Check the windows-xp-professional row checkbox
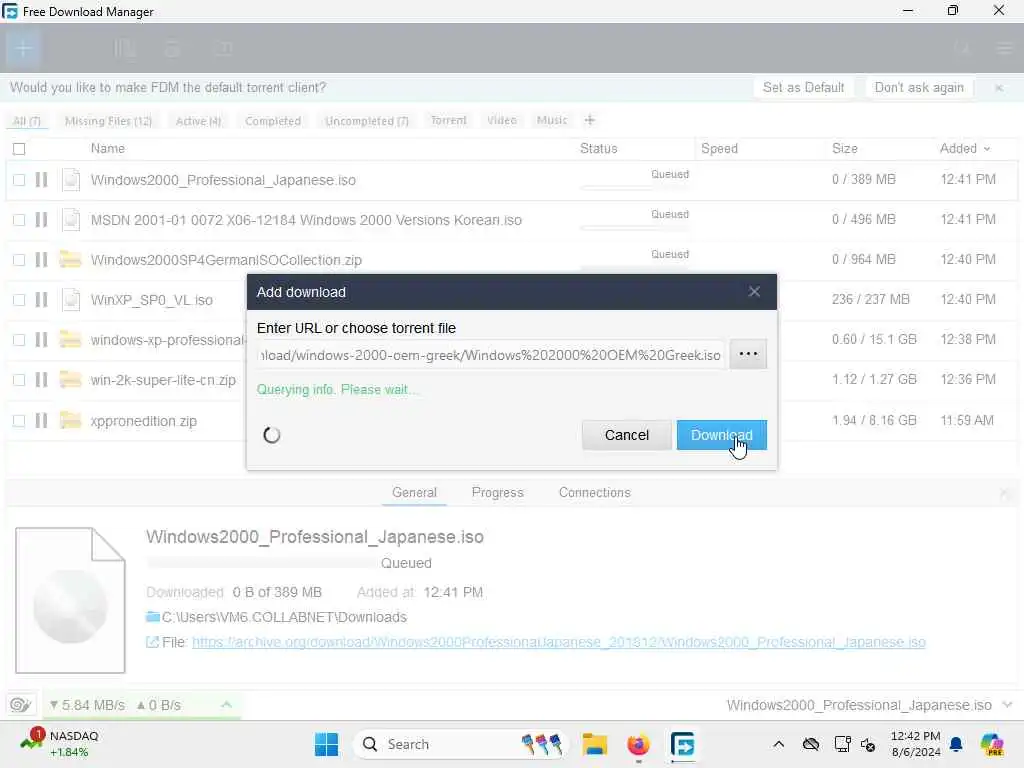 click(19, 340)
